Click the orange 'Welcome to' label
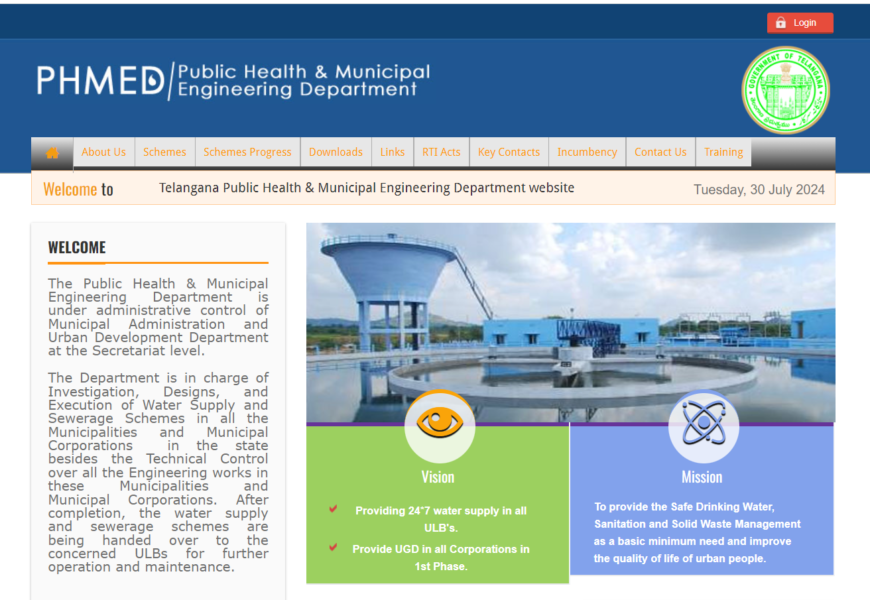Image resolution: width=870 pixels, height=600 pixels. [x=78, y=189]
